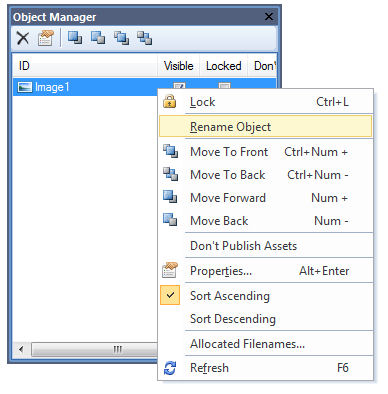Click the Locked column header

pos(224,66)
